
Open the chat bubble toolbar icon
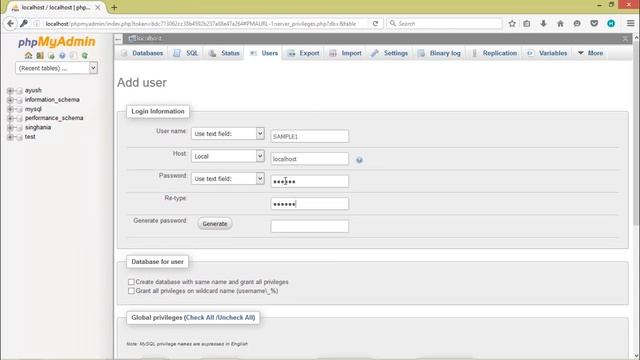(x=577, y=24)
